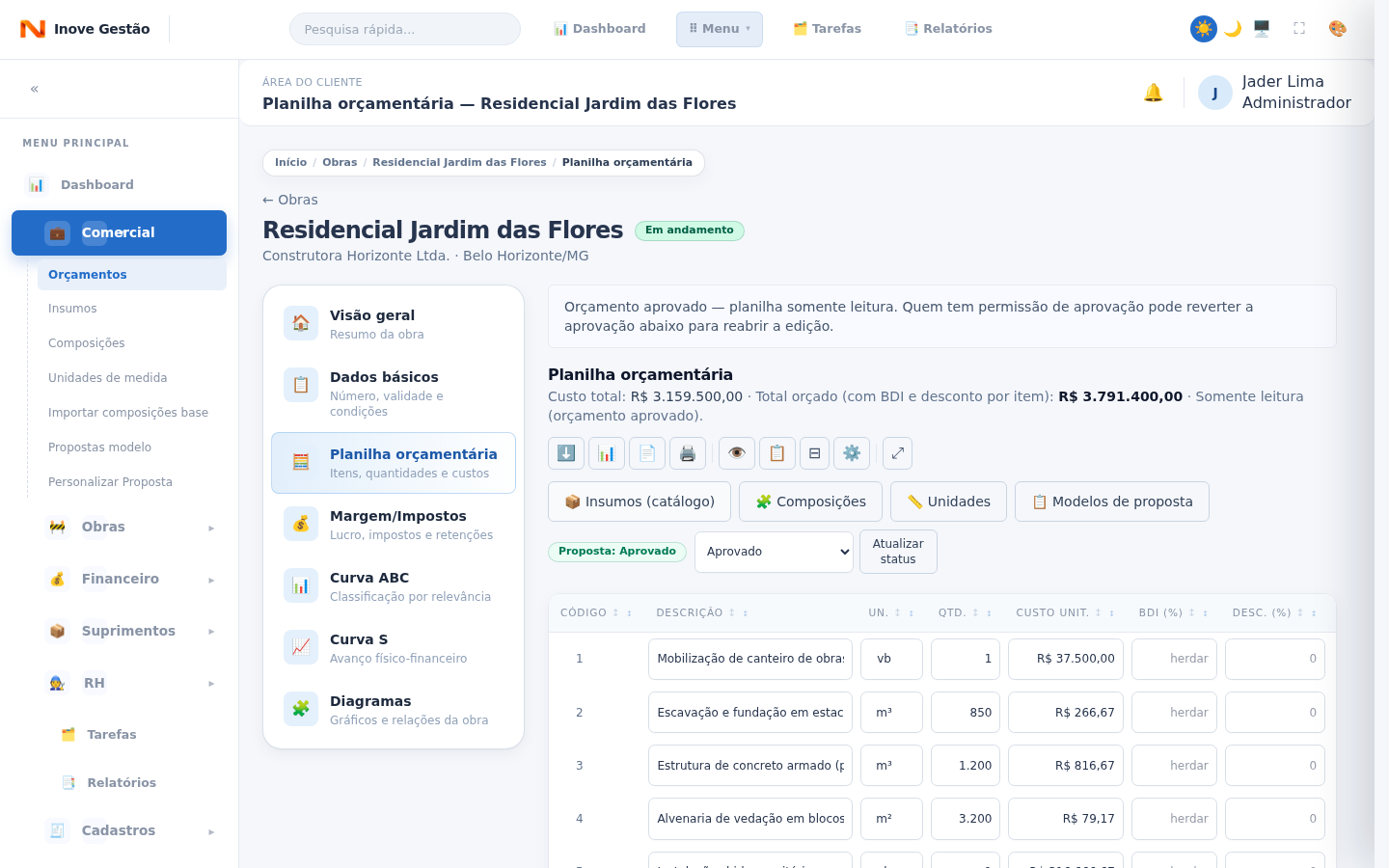Click the Pesquisa rápida search field
The width and height of the screenshot is (1389, 868).
405,29
